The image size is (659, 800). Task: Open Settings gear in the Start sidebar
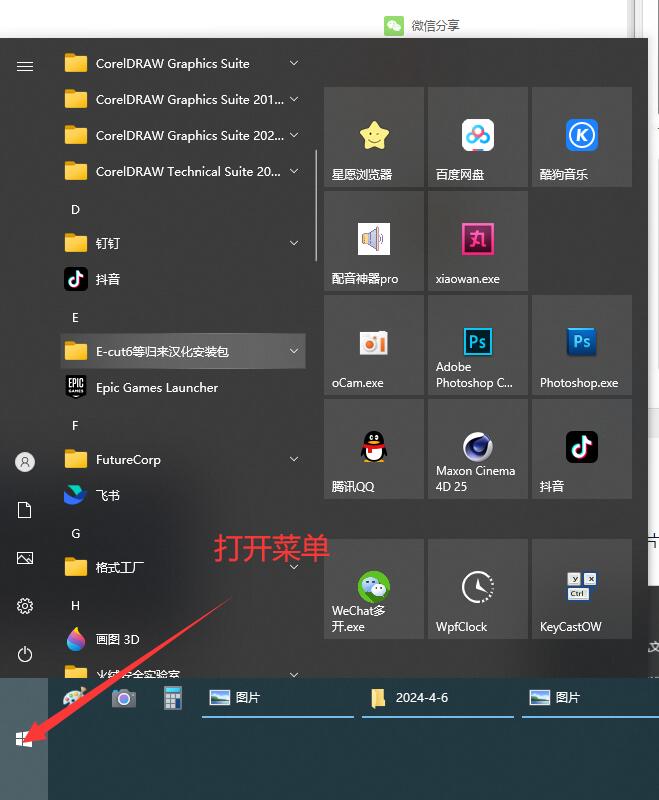(25, 606)
